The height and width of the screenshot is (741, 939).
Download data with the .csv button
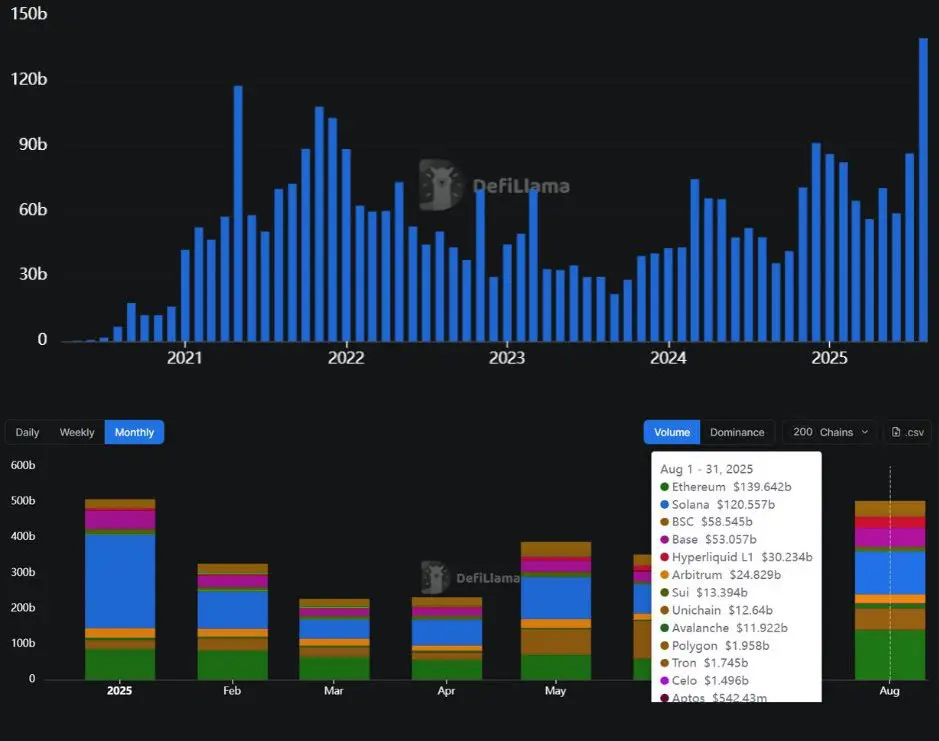click(x=908, y=432)
